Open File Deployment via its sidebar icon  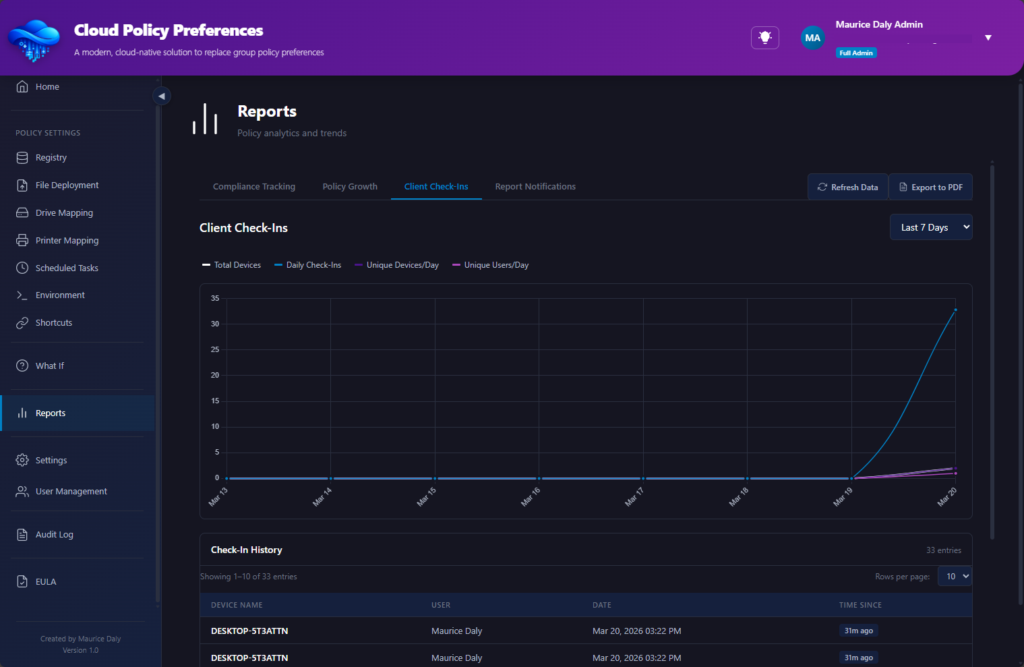pos(23,185)
